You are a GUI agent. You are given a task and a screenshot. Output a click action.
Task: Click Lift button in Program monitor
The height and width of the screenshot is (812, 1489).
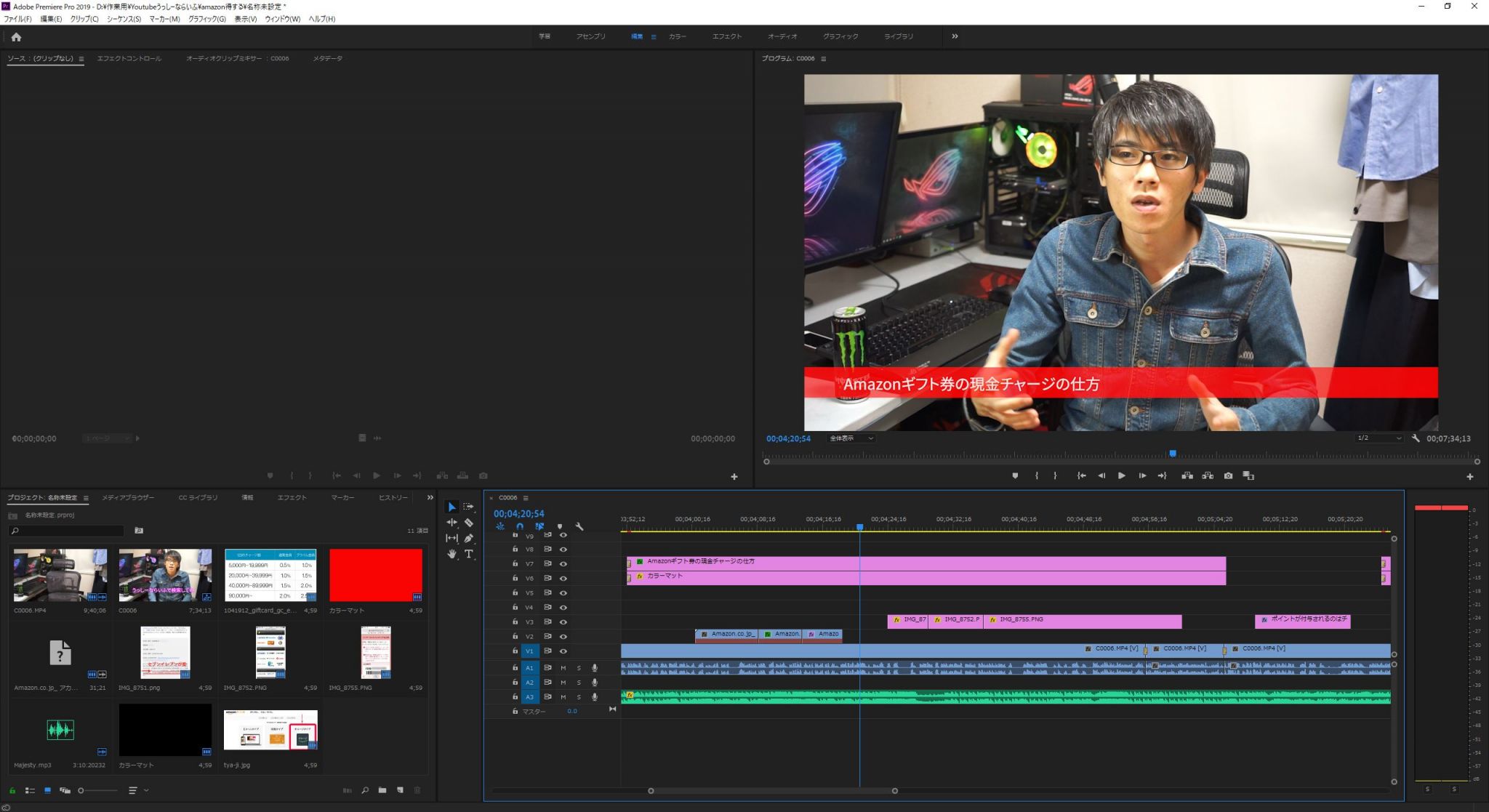pos(1187,475)
